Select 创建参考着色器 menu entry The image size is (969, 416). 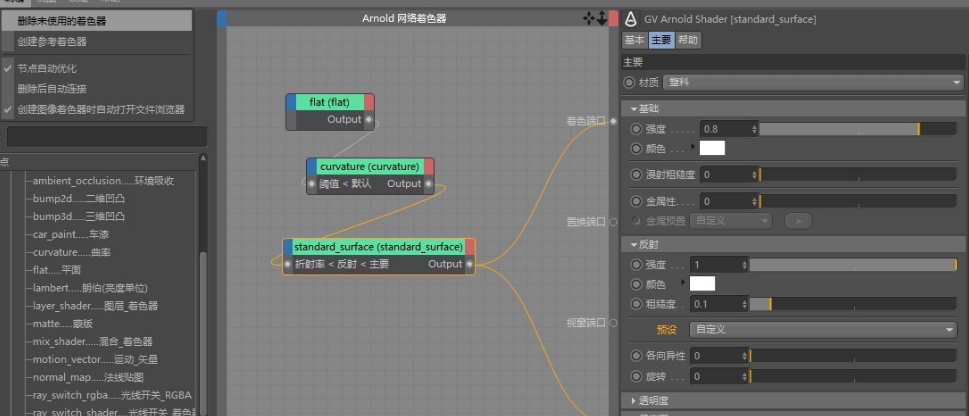pyautogui.click(x=96, y=42)
